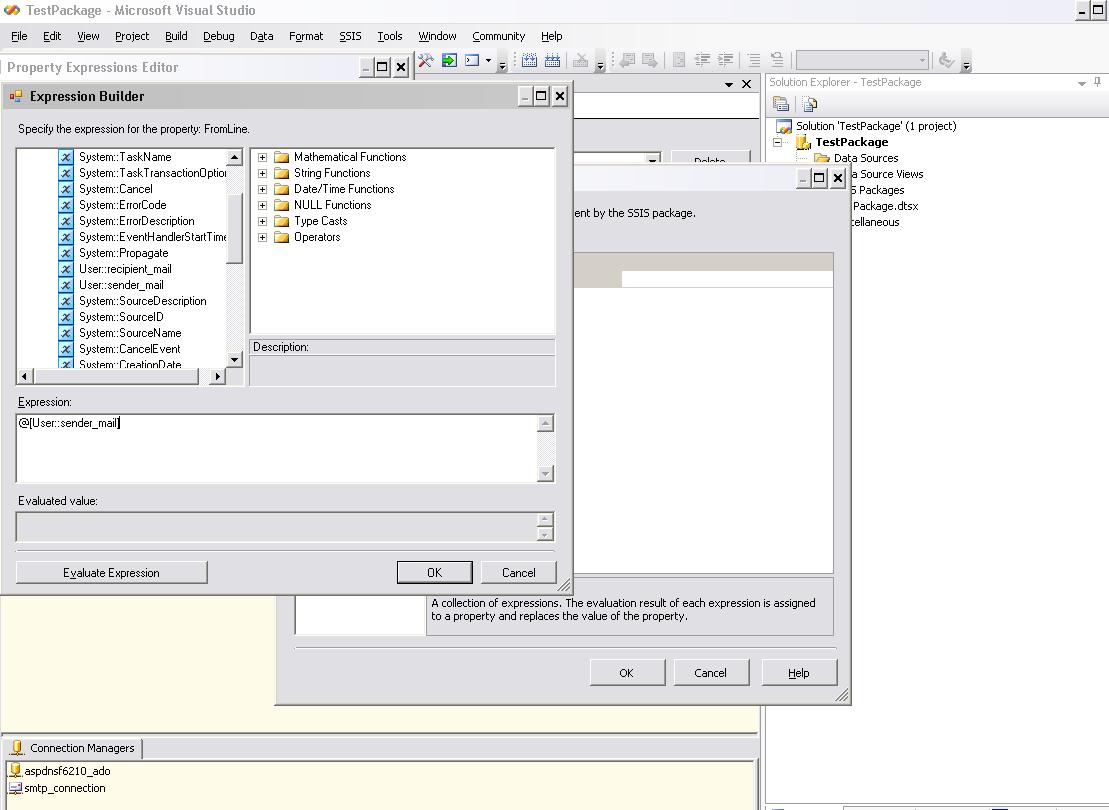Toggle auto-hide pin on Solution Explorer
1109x810 pixels.
coord(1097,83)
